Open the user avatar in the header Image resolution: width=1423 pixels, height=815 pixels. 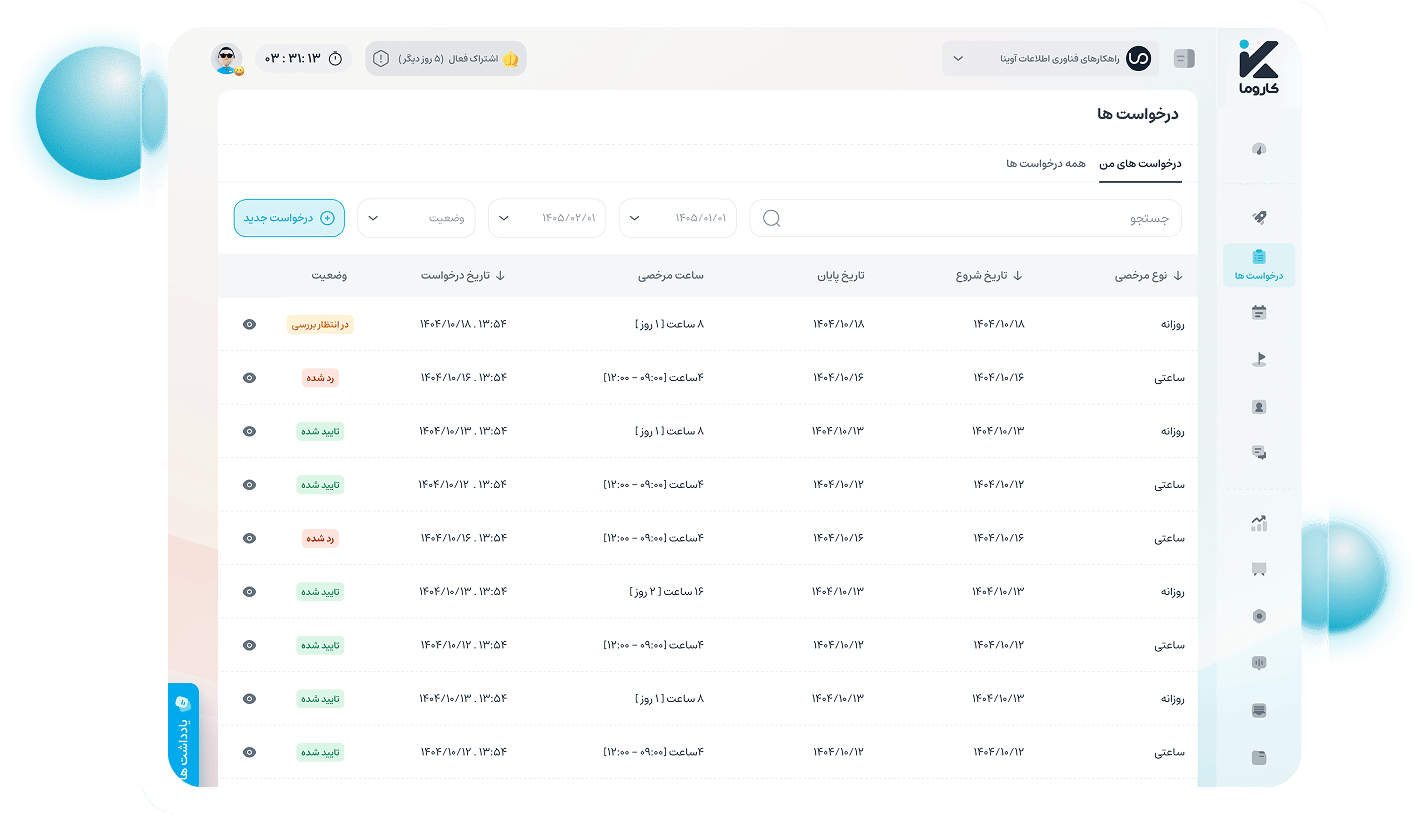coord(227,59)
